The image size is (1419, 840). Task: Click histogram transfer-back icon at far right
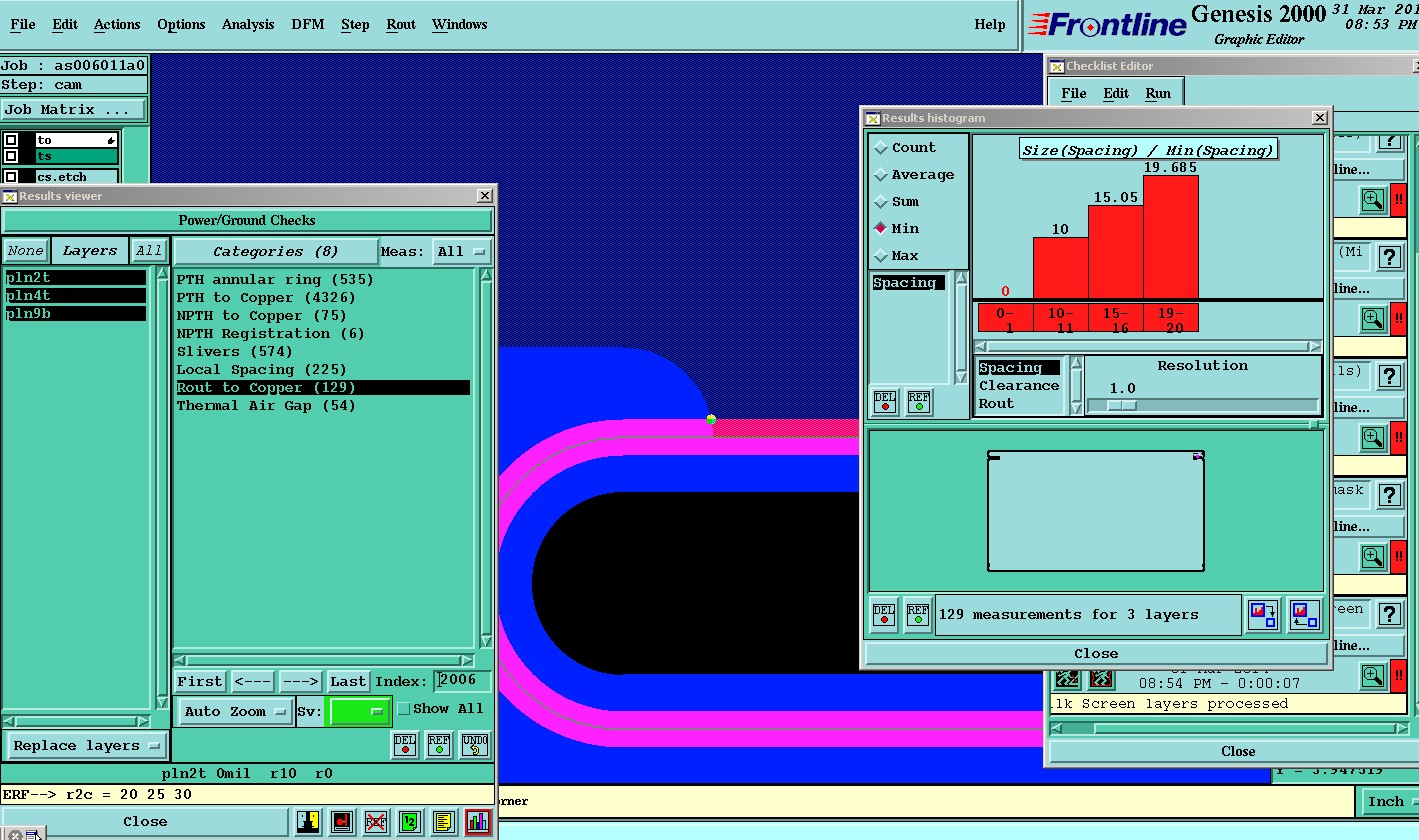pyautogui.click(x=1304, y=615)
